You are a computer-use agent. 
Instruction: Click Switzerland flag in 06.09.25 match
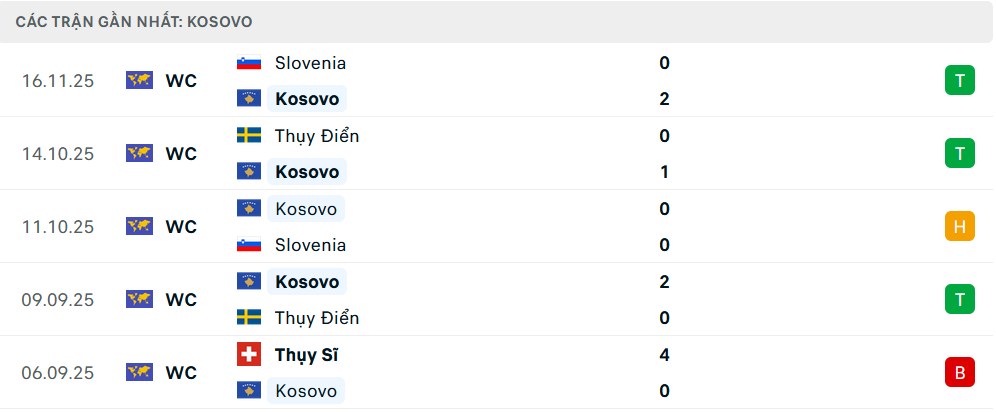point(248,355)
